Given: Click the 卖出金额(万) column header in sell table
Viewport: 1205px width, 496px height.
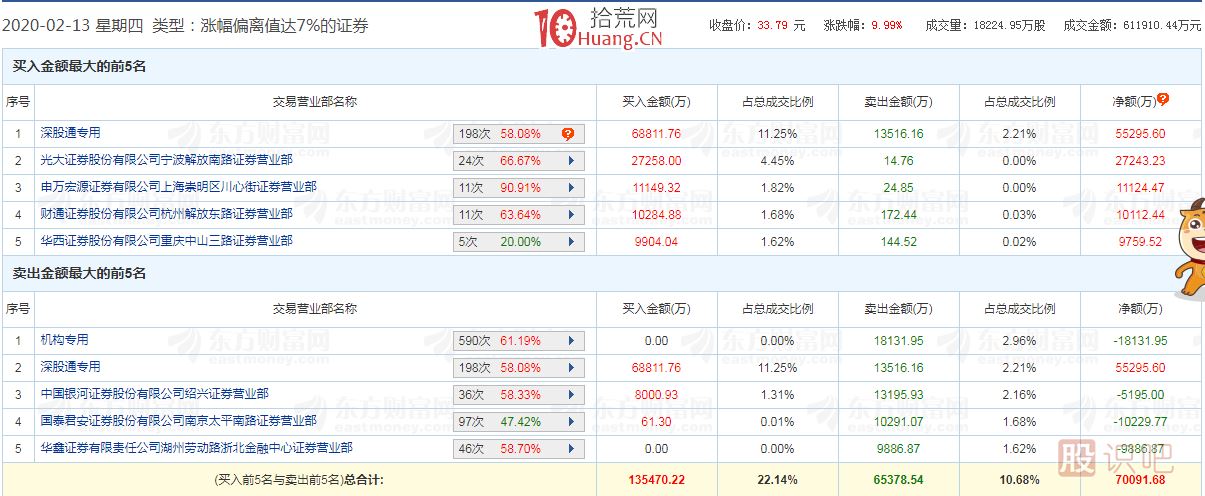Looking at the screenshot, I should click(x=898, y=309).
